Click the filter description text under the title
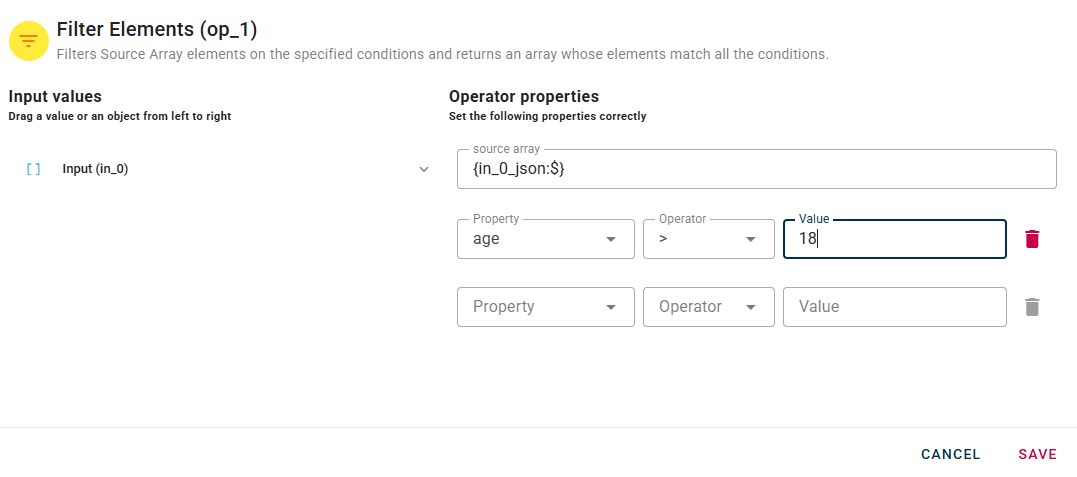Screen dimensions: 1077x477 click(442, 54)
